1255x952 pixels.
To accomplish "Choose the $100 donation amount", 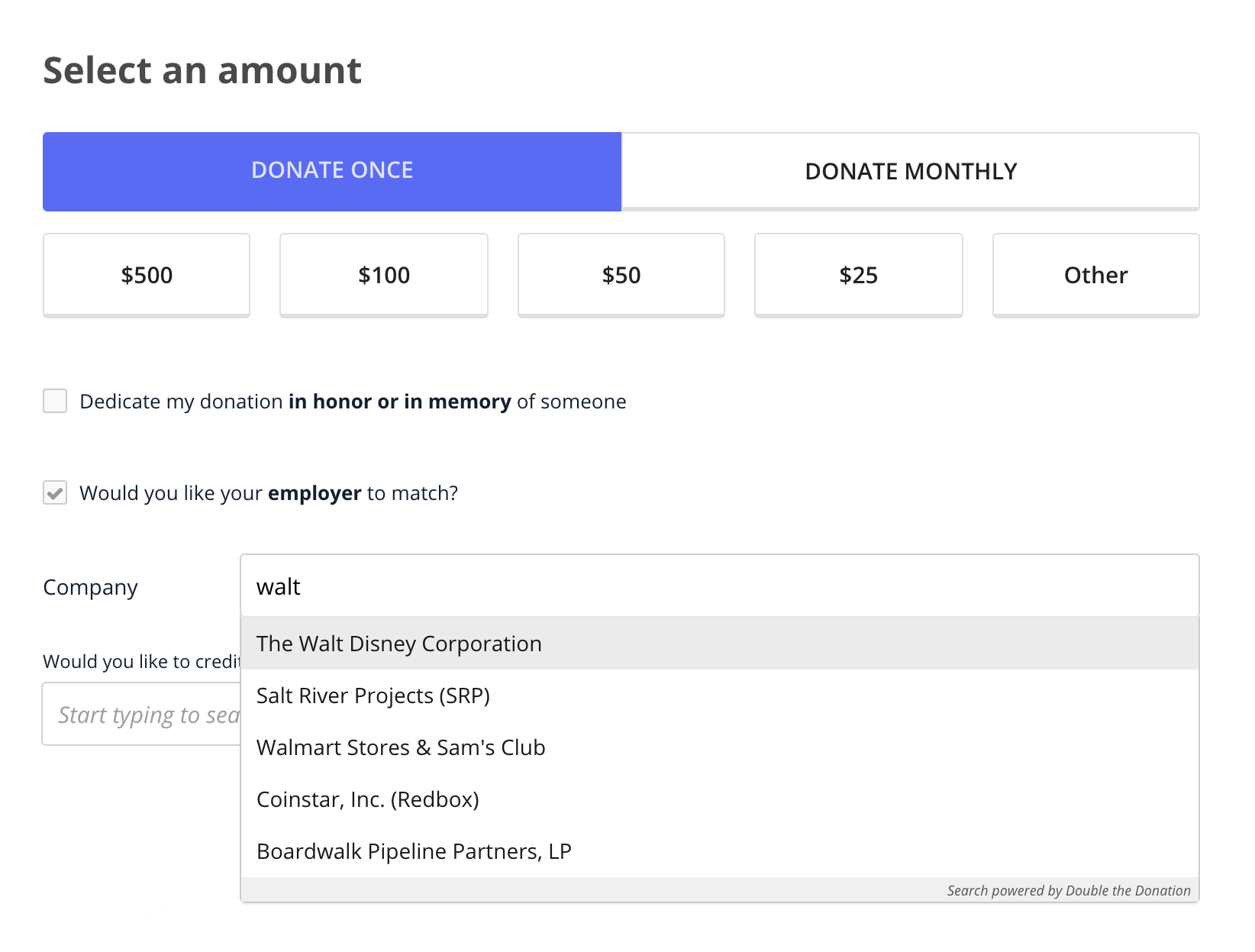I will [x=384, y=275].
